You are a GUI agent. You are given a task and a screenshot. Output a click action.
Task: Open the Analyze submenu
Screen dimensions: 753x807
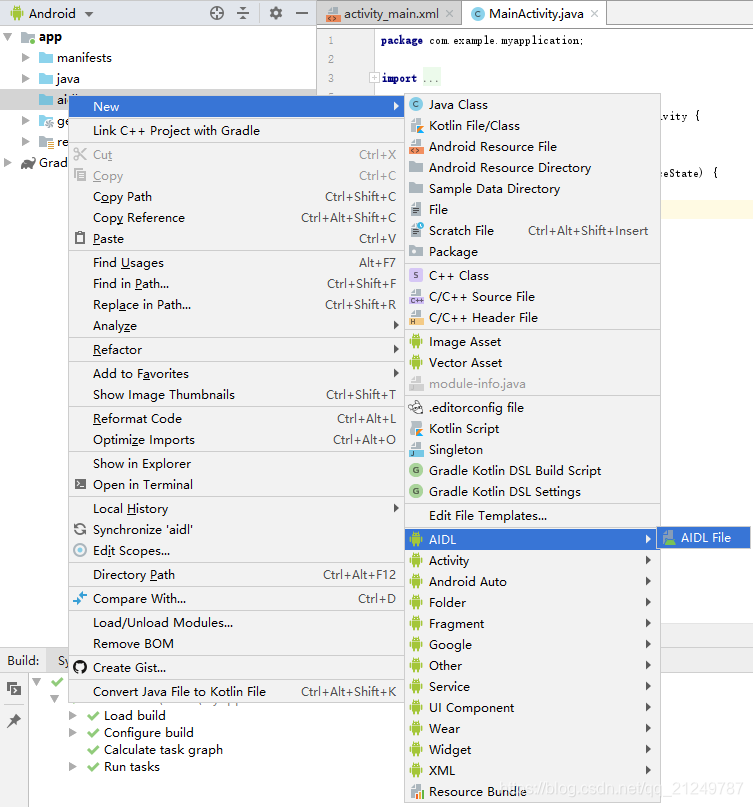click(x=236, y=326)
